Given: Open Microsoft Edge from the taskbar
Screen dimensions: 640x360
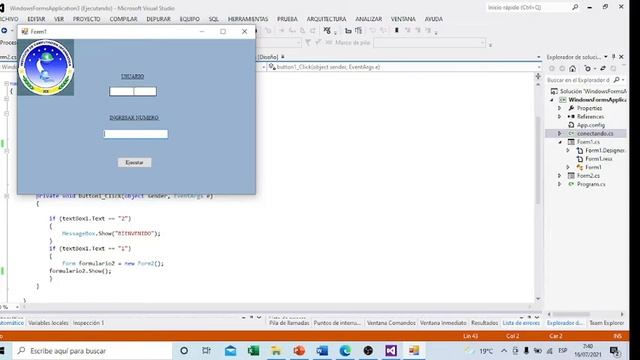Looking at the screenshot, I should click(345, 351).
